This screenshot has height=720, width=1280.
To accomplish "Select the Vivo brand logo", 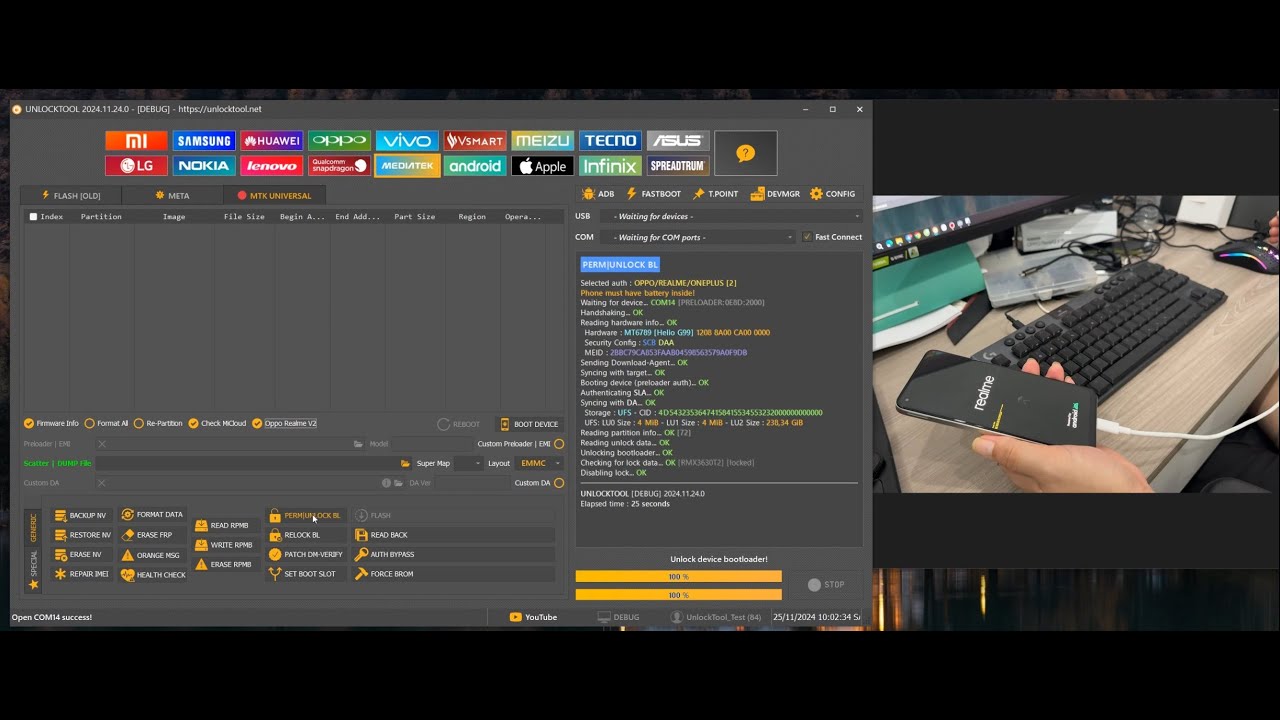I will click(407, 141).
